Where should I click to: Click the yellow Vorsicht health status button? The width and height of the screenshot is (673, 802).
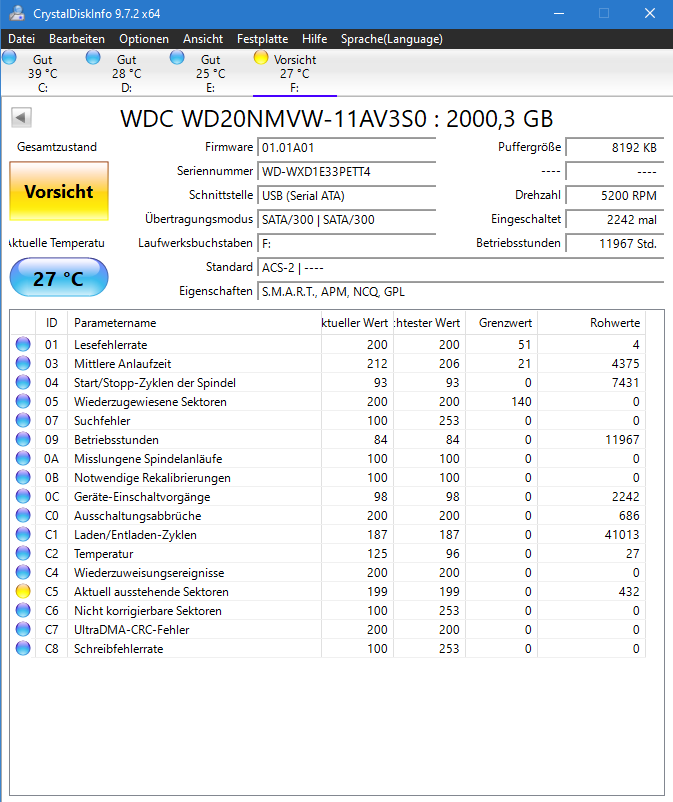pyautogui.click(x=59, y=191)
